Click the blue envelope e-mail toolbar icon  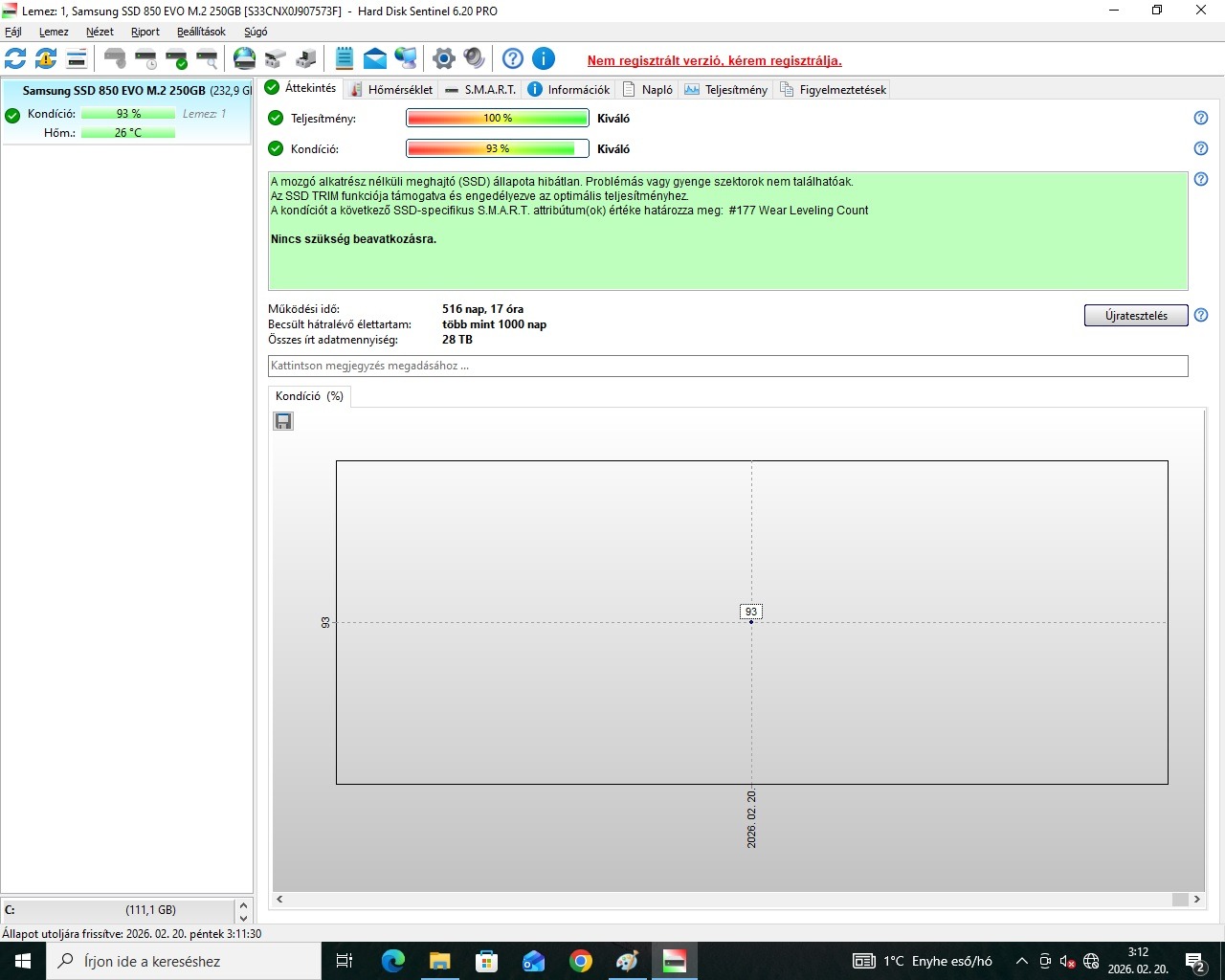(x=375, y=58)
